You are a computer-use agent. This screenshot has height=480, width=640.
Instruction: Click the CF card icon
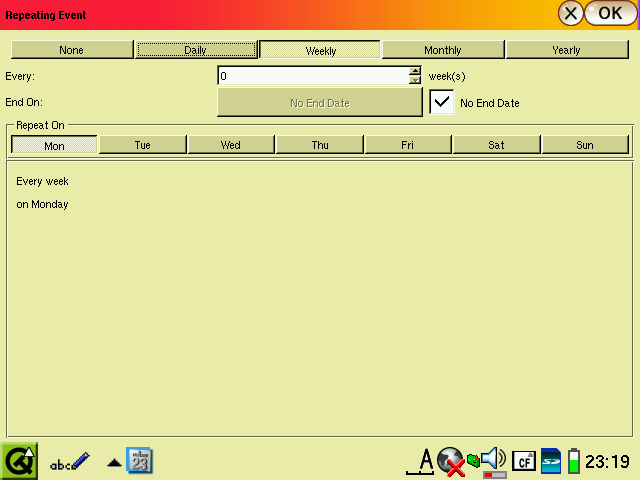click(524, 461)
